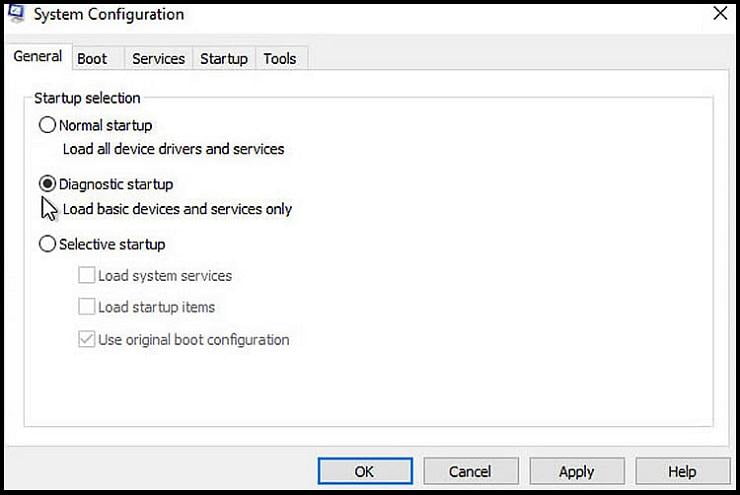Click the System Configuration title bar icon
This screenshot has width=740, height=495.
pyautogui.click(x=16, y=13)
